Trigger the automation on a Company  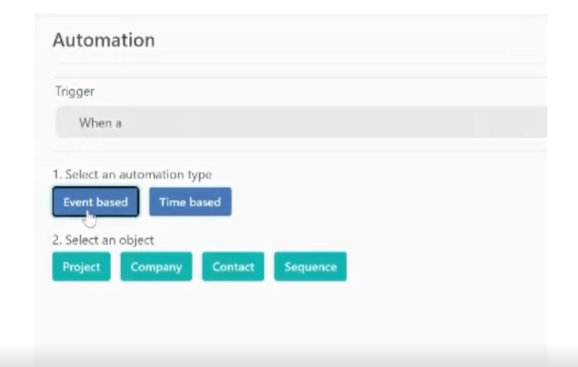(x=156, y=266)
